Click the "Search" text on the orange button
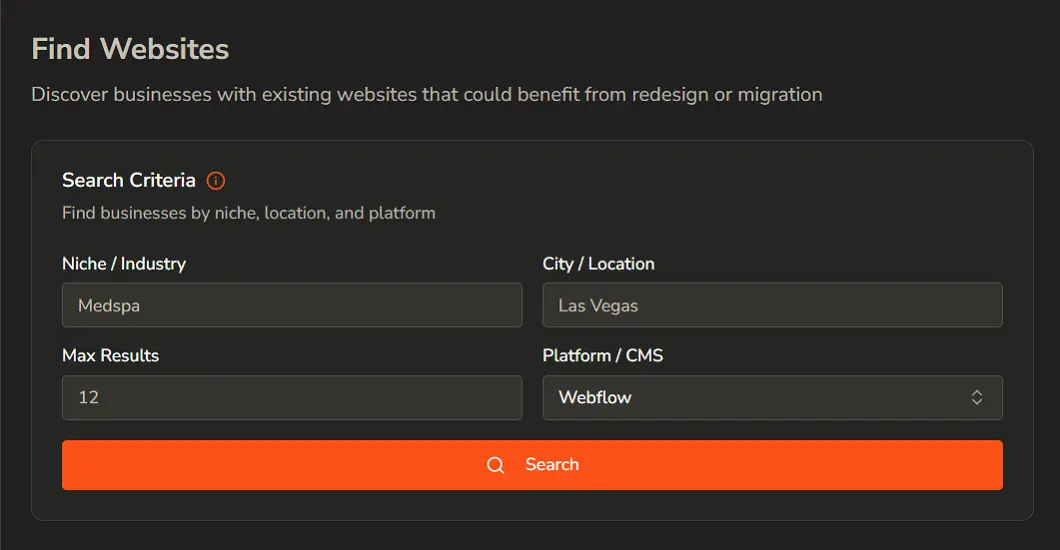1060x550 pixels. [x=552, y=465]
